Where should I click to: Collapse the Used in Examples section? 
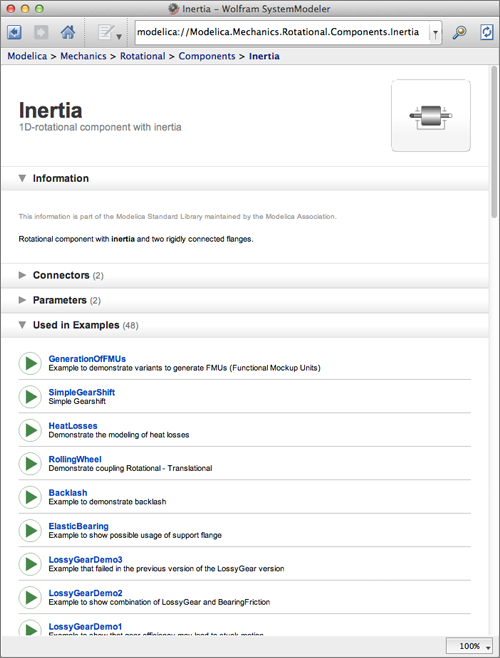click(x=22, y=325)
